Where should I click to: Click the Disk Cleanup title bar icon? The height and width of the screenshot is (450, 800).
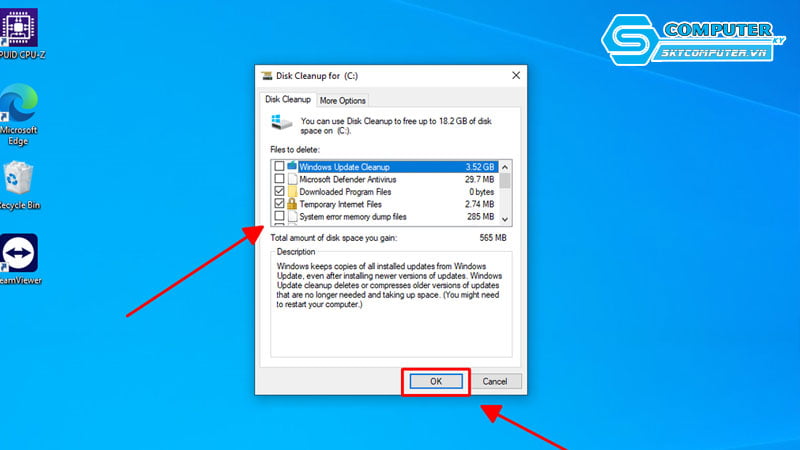pyautogui.click(x=265, y=75)
